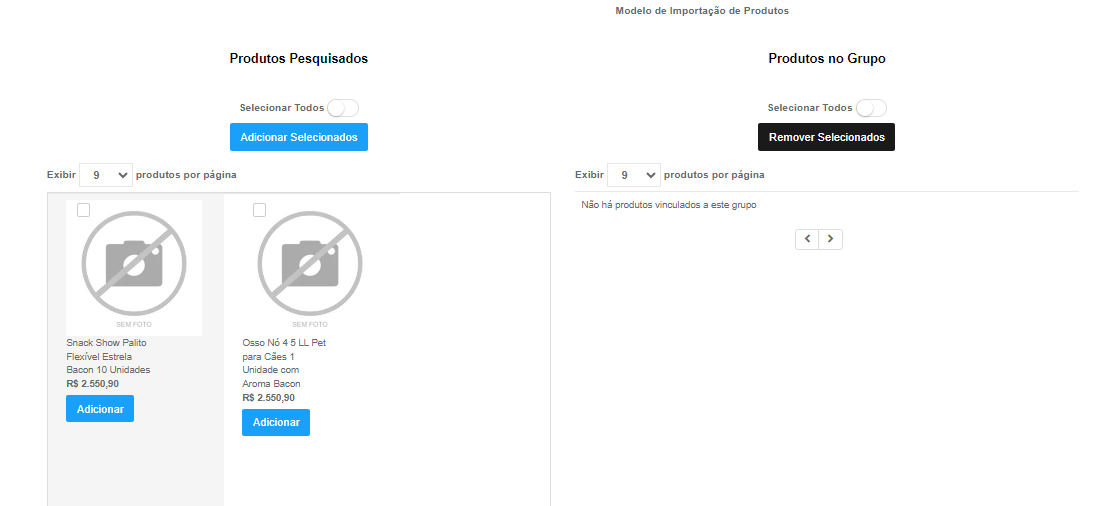Toggle Selecionar Todos under Produtos Pesquisados

pyautogui.click(x=343, y=108)
